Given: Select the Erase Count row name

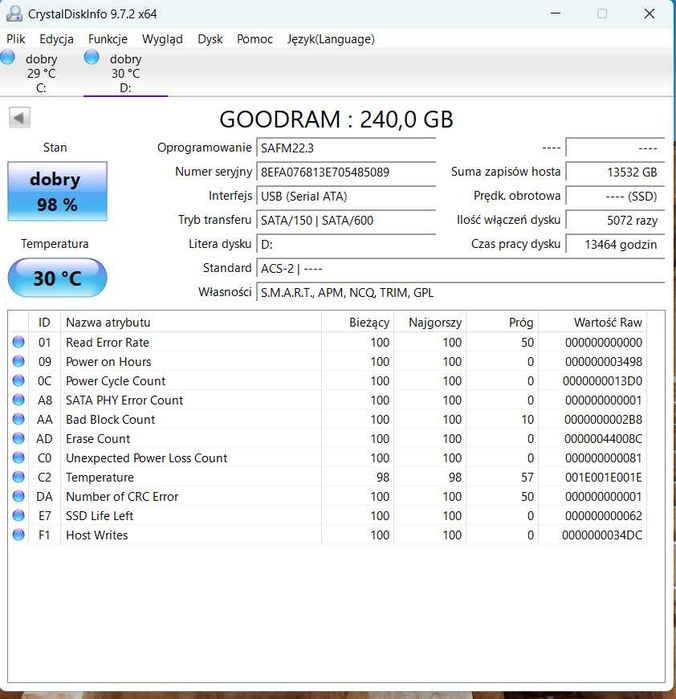Looking at the screenshot, I should click(98, 439).
